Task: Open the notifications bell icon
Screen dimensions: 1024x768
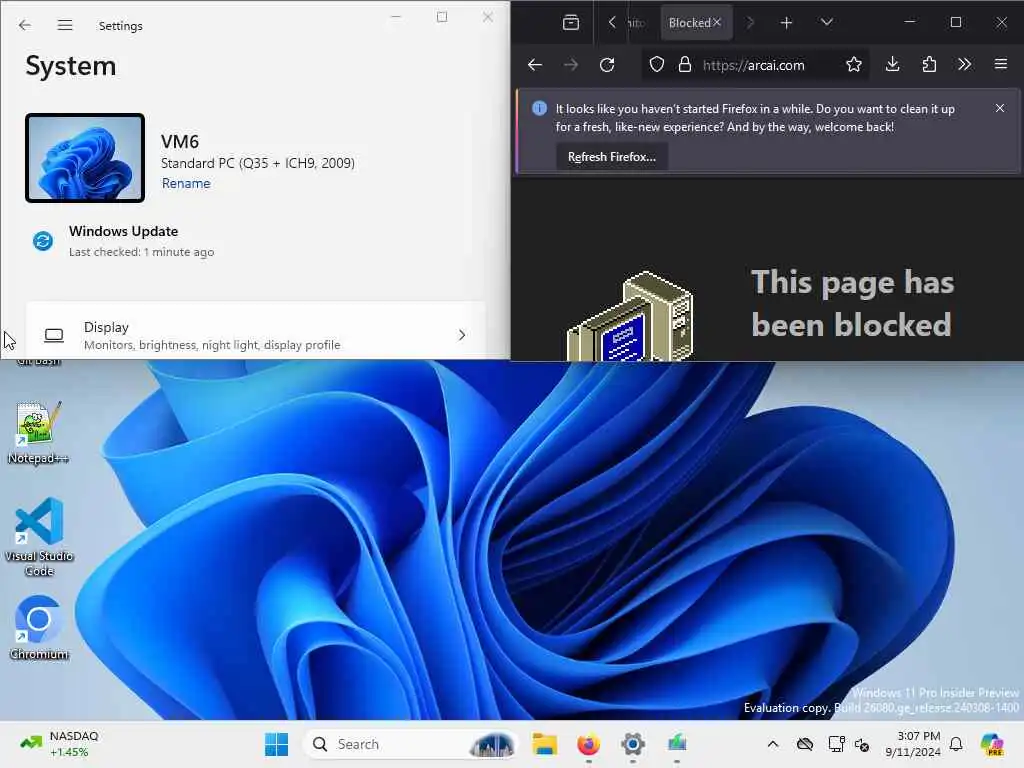Action: [956, 744]
